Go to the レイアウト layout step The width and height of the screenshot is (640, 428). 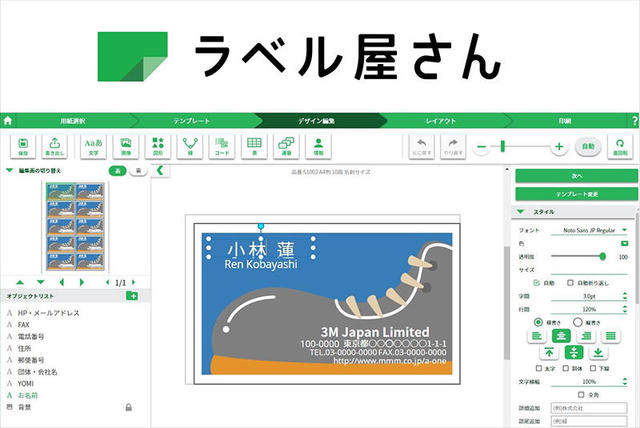tap(441, 121)
